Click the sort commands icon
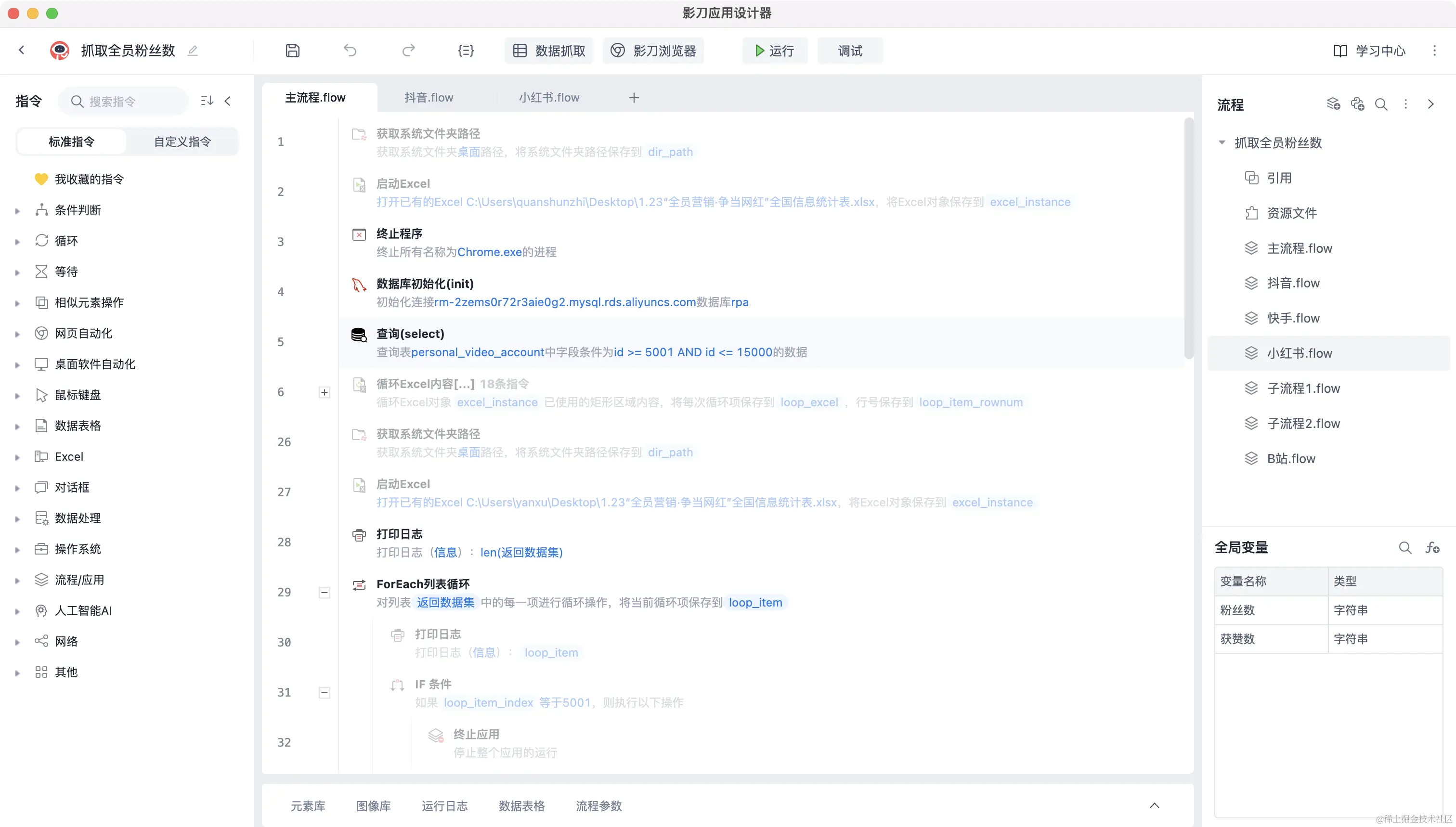 pyautogui.click(x=207, y=101)
